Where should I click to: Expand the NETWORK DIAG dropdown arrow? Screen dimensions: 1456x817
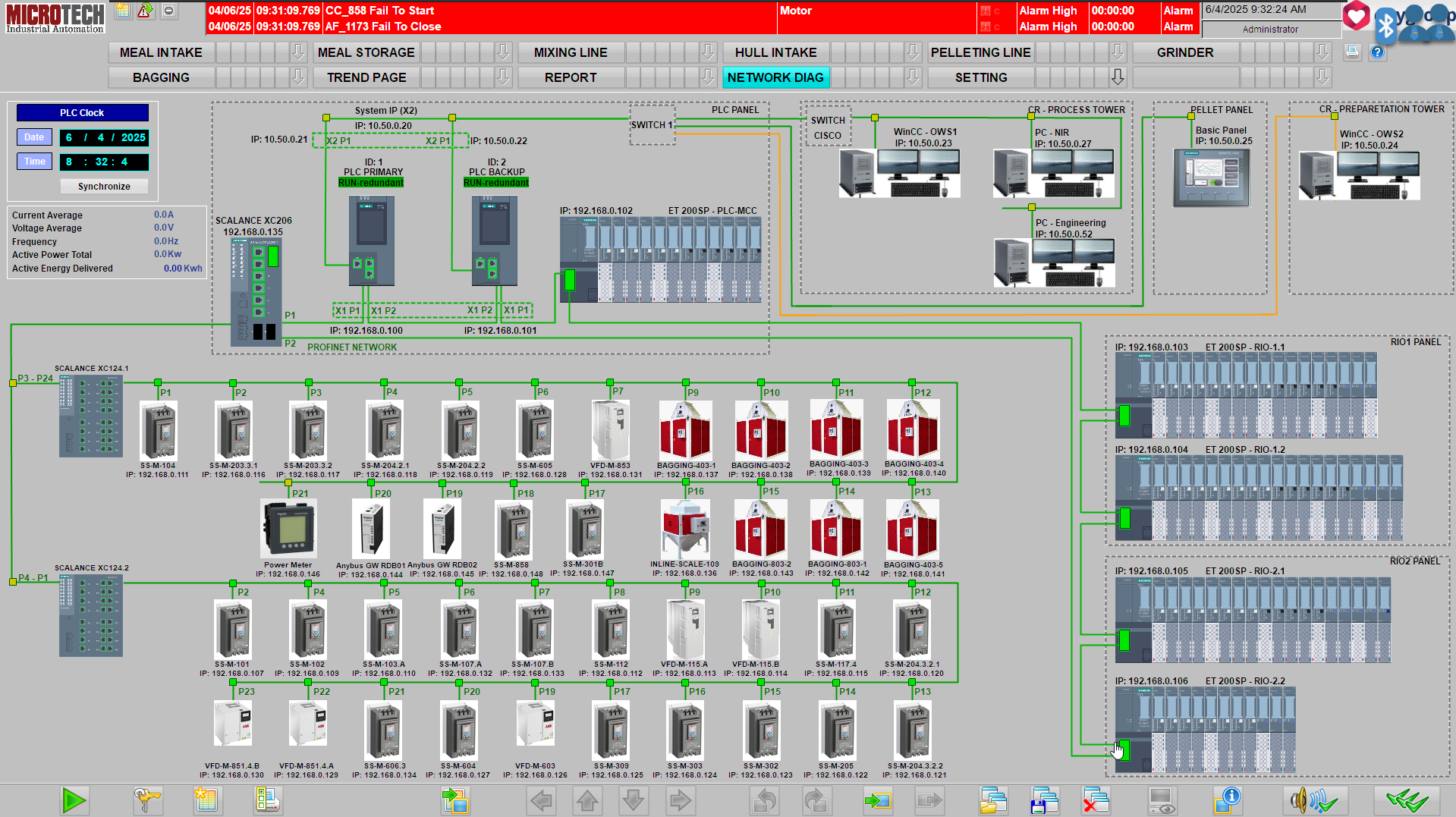pos(913,77)
